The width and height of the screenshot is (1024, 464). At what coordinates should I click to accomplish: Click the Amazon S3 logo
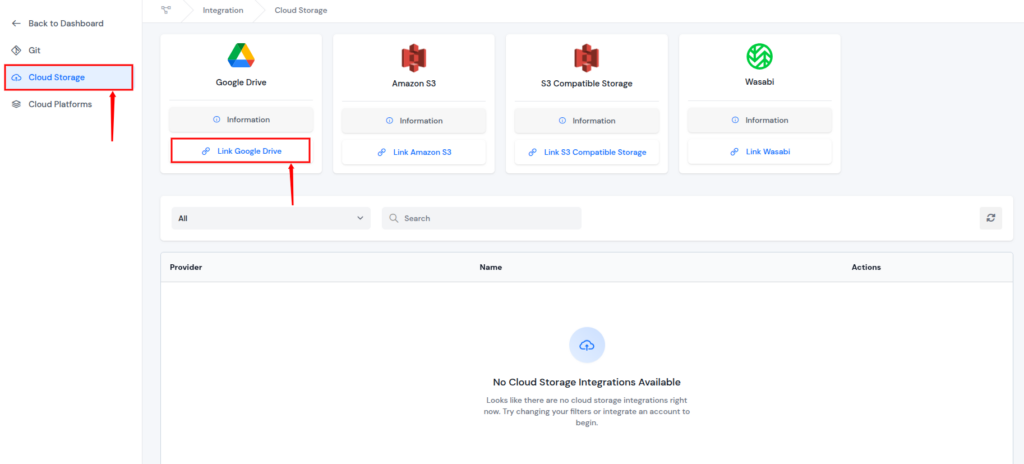413,58
